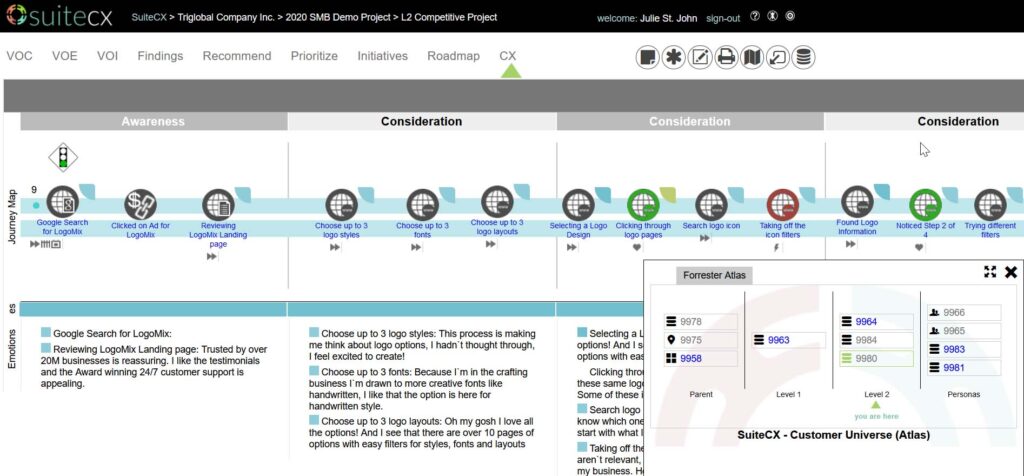The image size is (1024, 476).
Task: Open the Recommend tab
Action: [x=236, y=56]
